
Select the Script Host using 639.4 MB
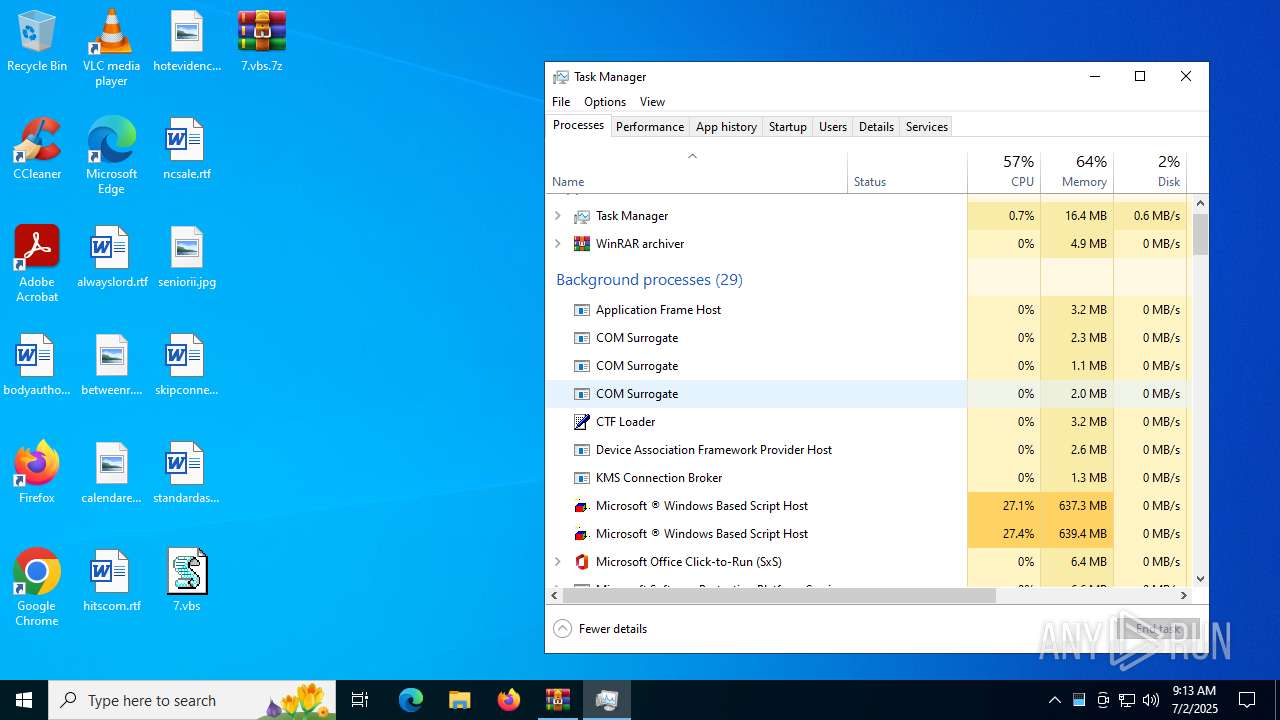(866, 534)
